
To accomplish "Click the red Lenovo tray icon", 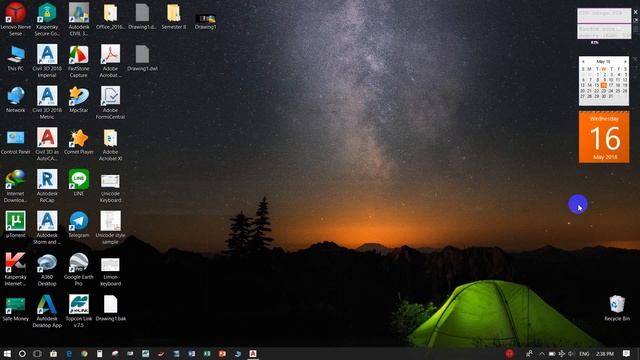I will [509, 353].
